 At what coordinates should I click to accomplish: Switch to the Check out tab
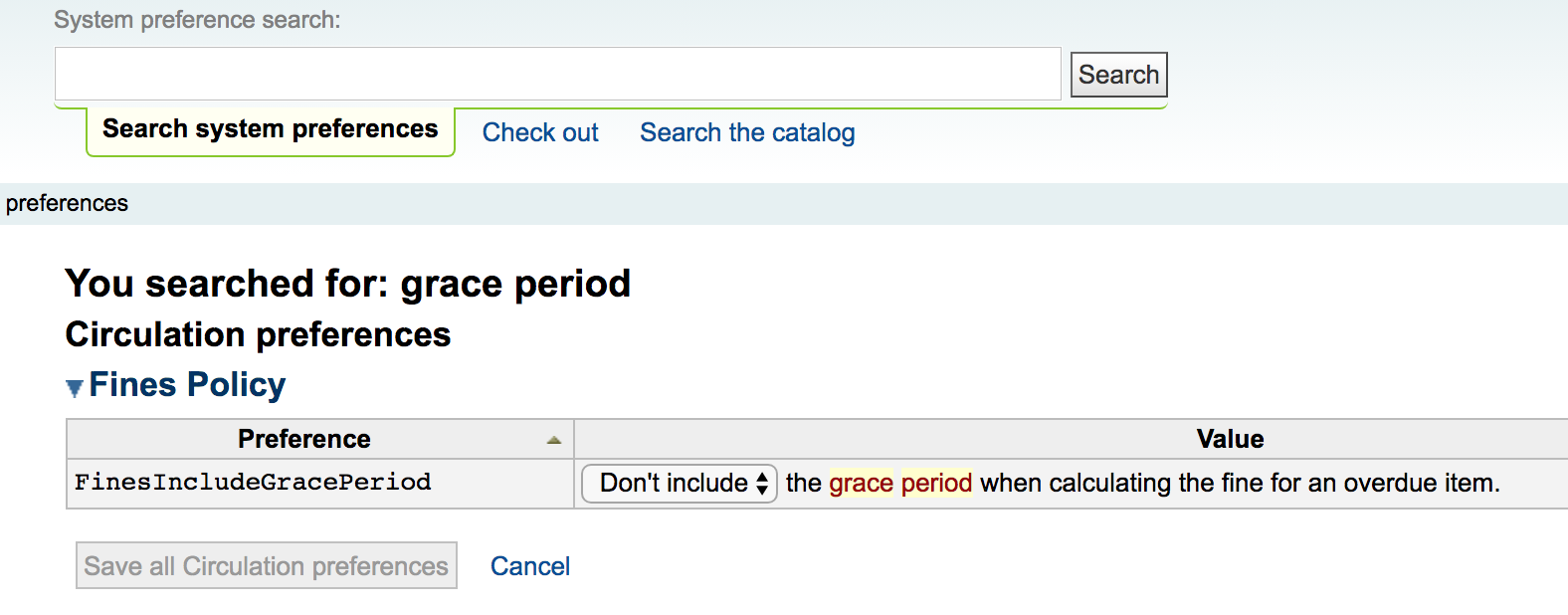pos(540,132)
